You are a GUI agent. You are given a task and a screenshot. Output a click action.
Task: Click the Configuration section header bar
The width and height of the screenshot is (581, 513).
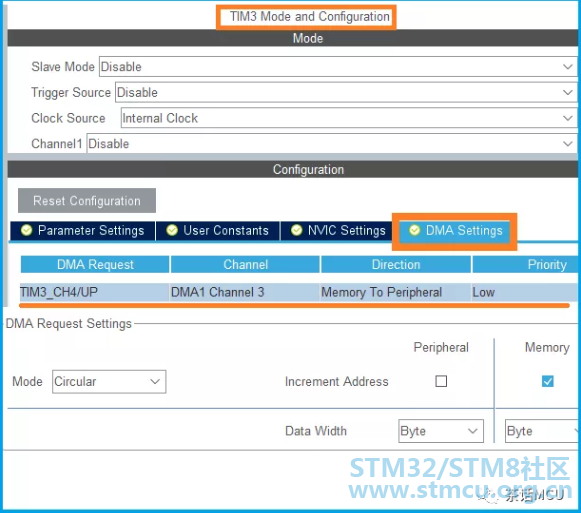[293, 169]
